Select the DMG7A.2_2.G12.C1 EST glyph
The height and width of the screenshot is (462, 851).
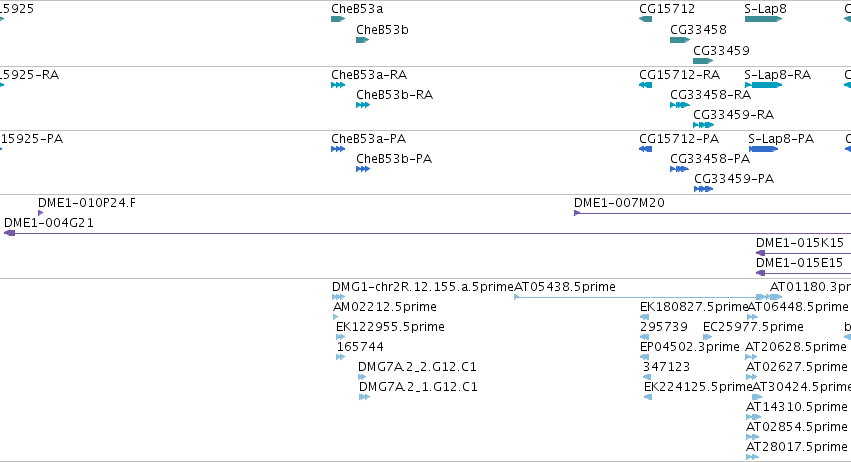tap(362, 377)
